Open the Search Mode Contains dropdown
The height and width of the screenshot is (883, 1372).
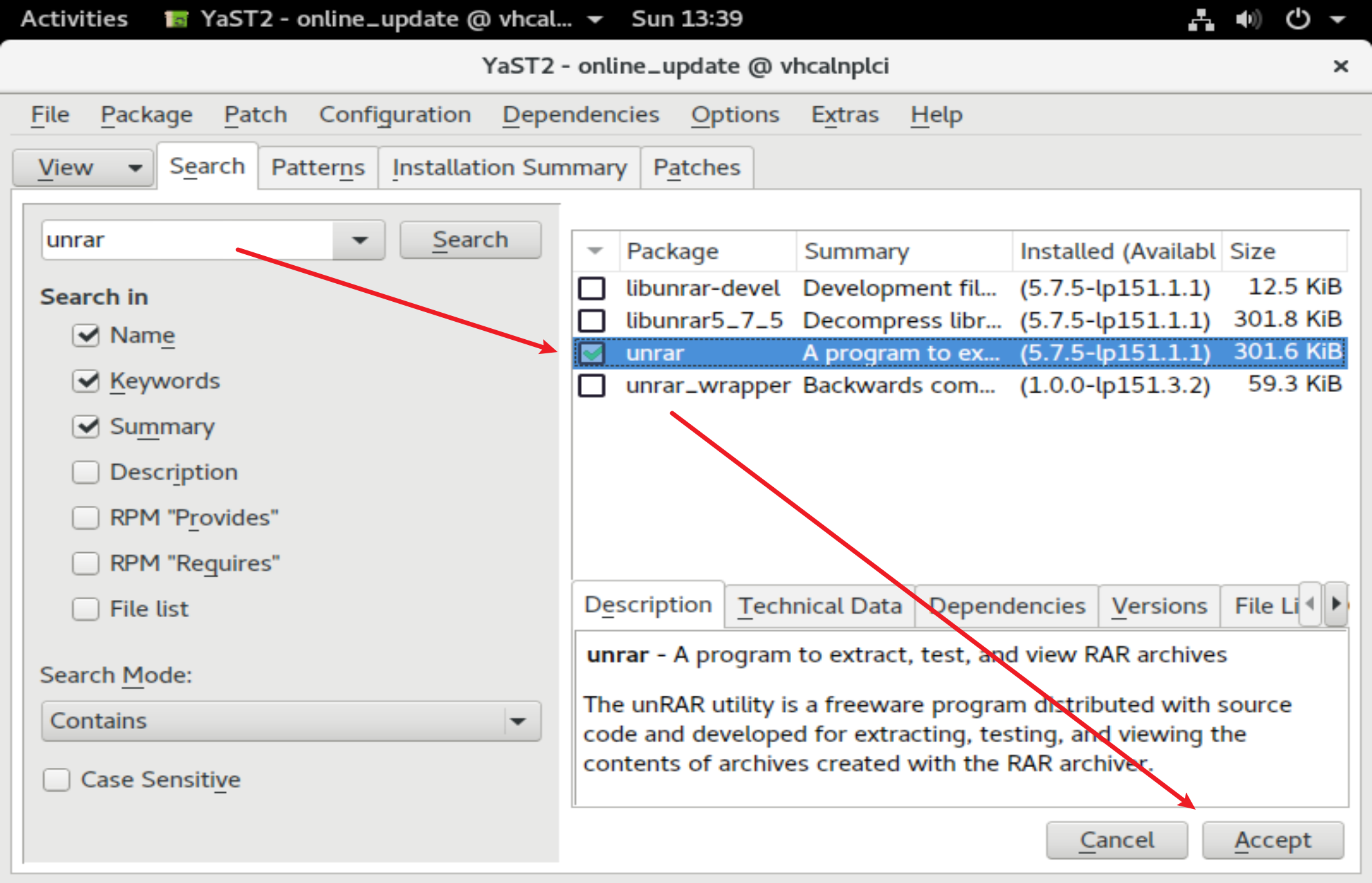click(291, 721)
